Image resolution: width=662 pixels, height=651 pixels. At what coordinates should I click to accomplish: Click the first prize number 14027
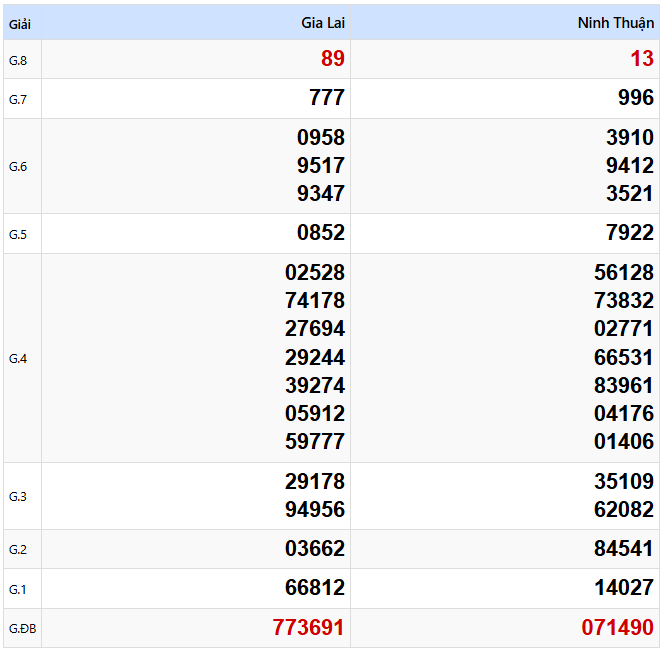click(x=624, y=588)
